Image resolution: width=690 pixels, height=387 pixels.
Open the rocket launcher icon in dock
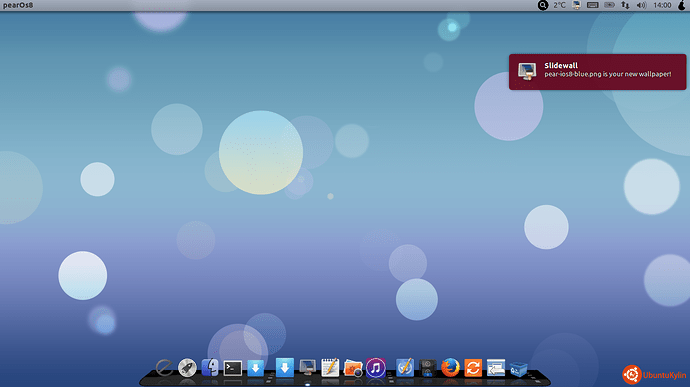click(187, 368)
